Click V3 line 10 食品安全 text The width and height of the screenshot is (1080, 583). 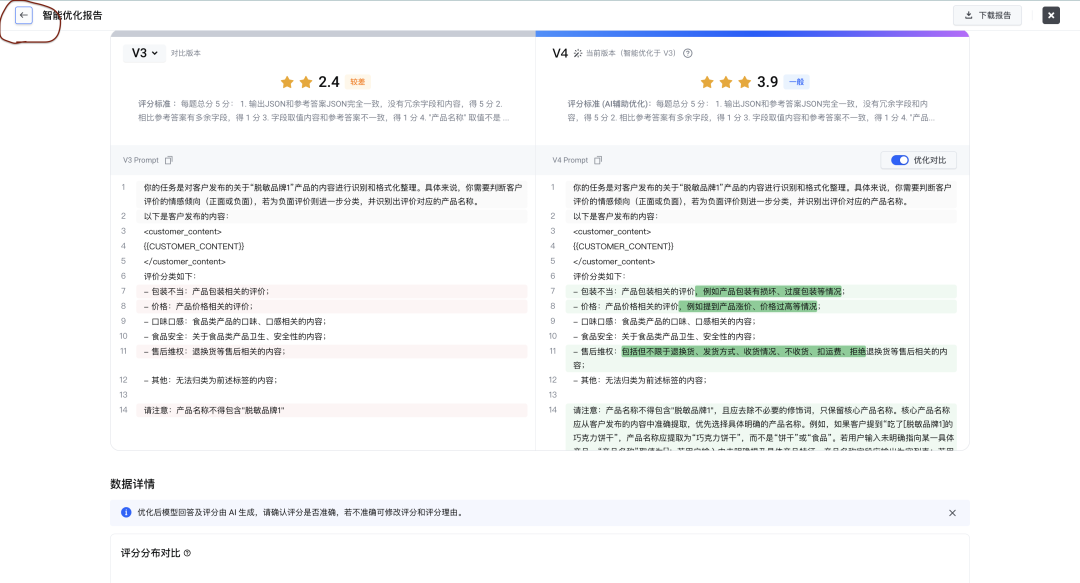coord(235,336)
